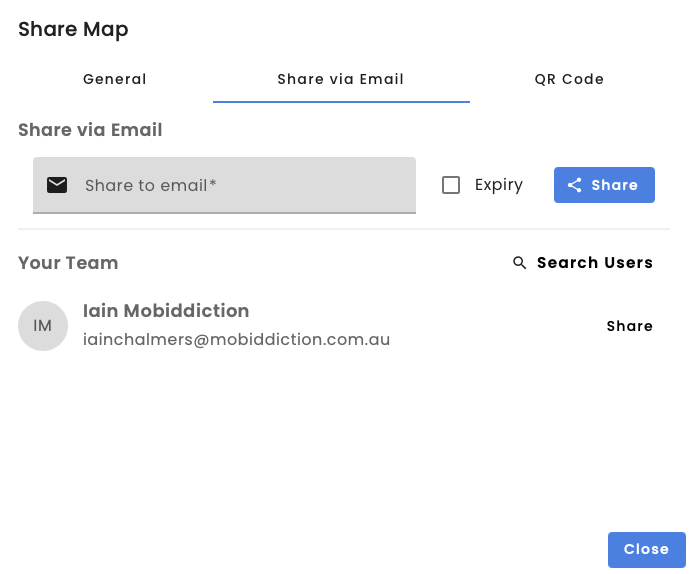Click the Expiry label text

pos(499,185)
